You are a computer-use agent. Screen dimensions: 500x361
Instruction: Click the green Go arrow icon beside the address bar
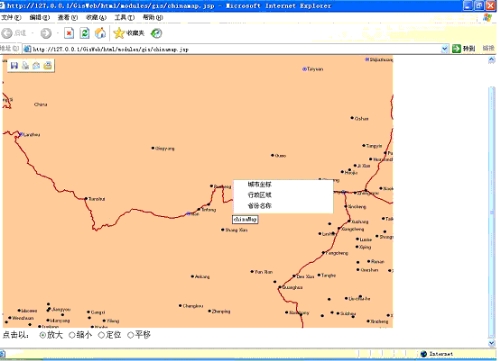[456, 49]
